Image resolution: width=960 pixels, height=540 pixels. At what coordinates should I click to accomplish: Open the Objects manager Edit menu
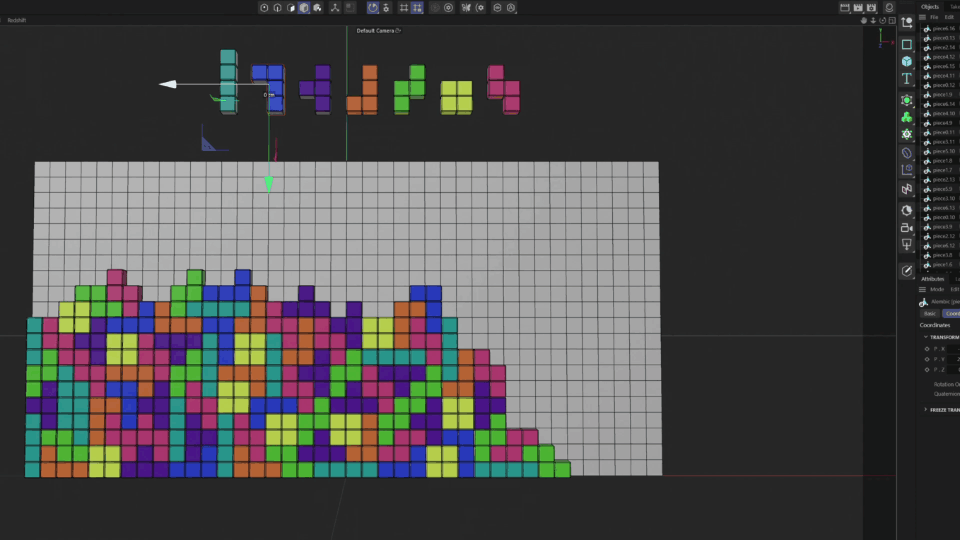pos(950,17)
